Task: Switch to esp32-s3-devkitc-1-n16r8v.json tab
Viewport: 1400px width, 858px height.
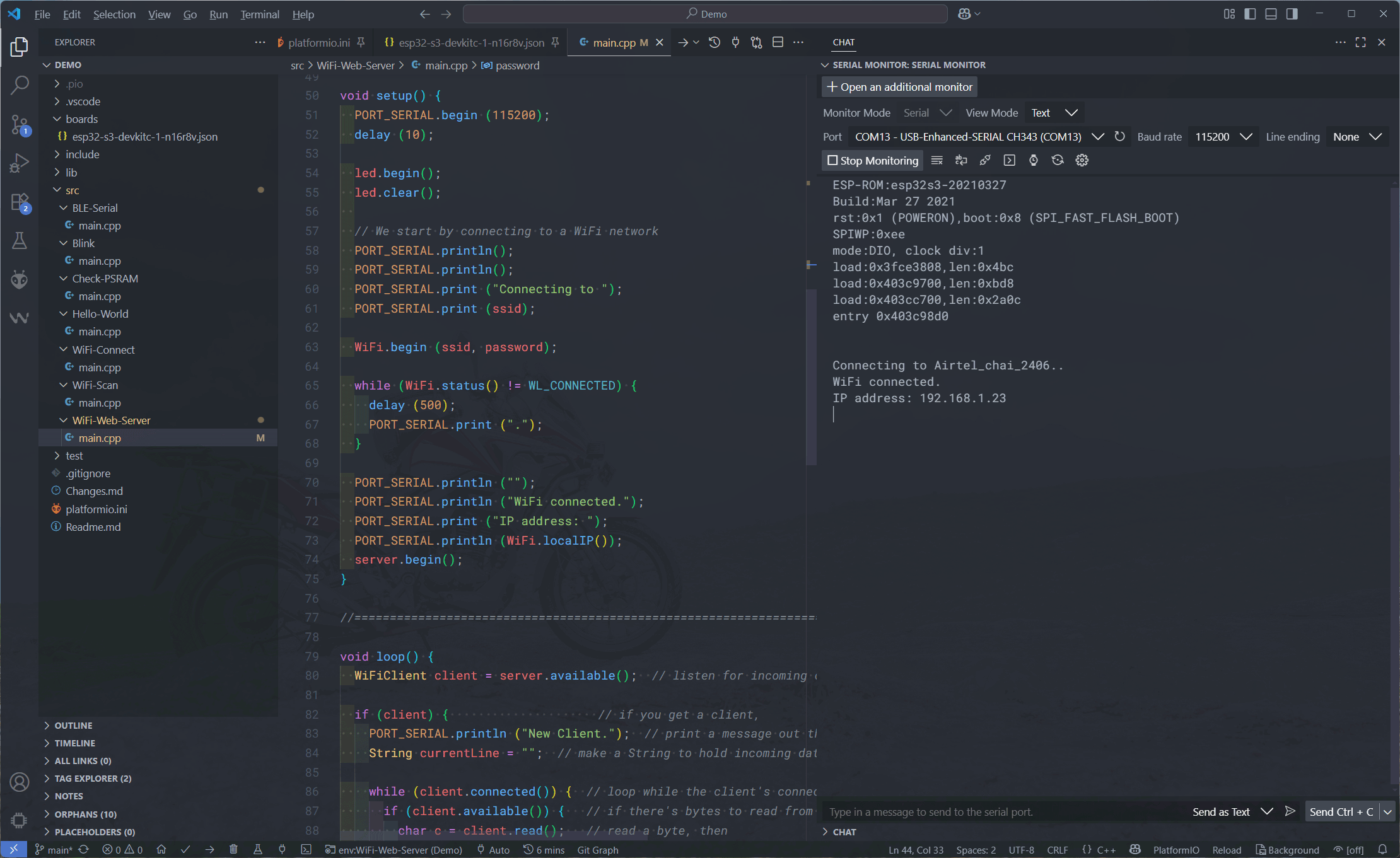Action: [x=471, y=42]
